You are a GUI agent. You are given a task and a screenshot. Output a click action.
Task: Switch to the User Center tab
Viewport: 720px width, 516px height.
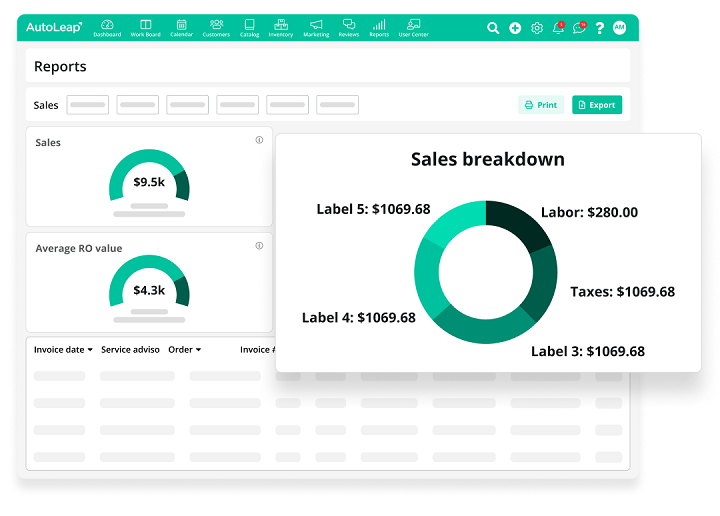pyautogui.click(x=413, y=28)
